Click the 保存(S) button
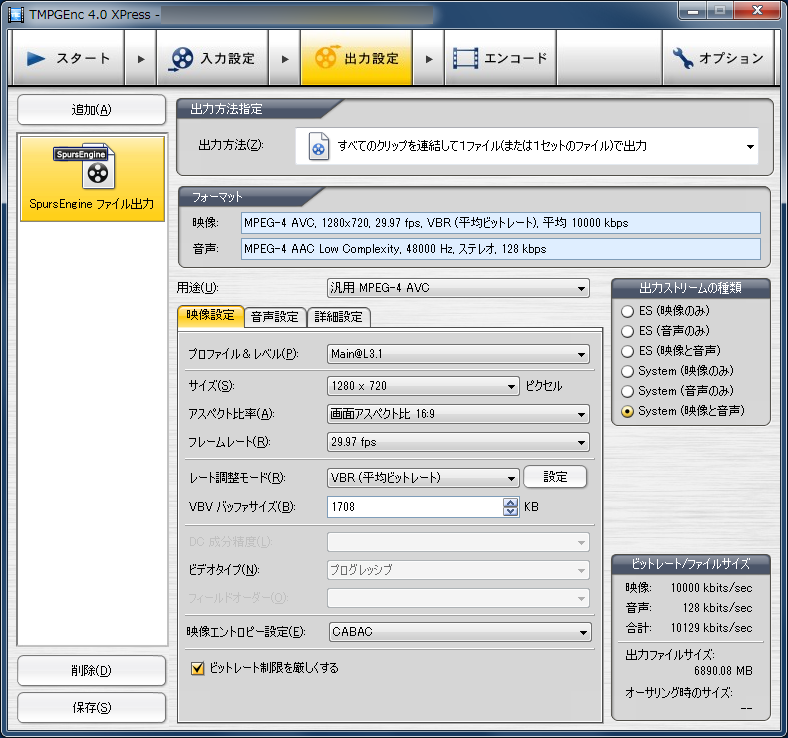 (x=91, y=707)
